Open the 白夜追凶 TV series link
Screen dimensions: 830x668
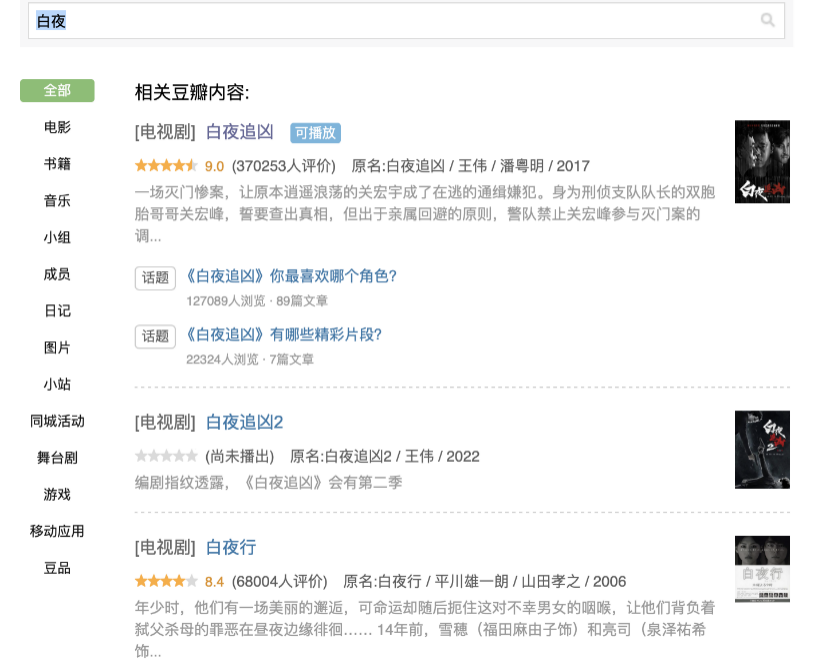click(240, 132)
